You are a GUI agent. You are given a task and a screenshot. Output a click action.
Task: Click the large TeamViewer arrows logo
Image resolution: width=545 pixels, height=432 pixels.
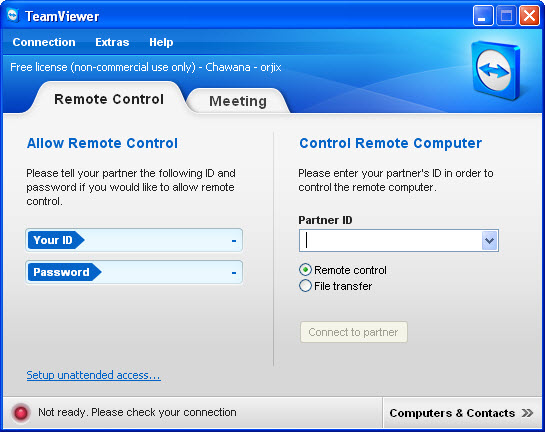[x=496, y=70]
